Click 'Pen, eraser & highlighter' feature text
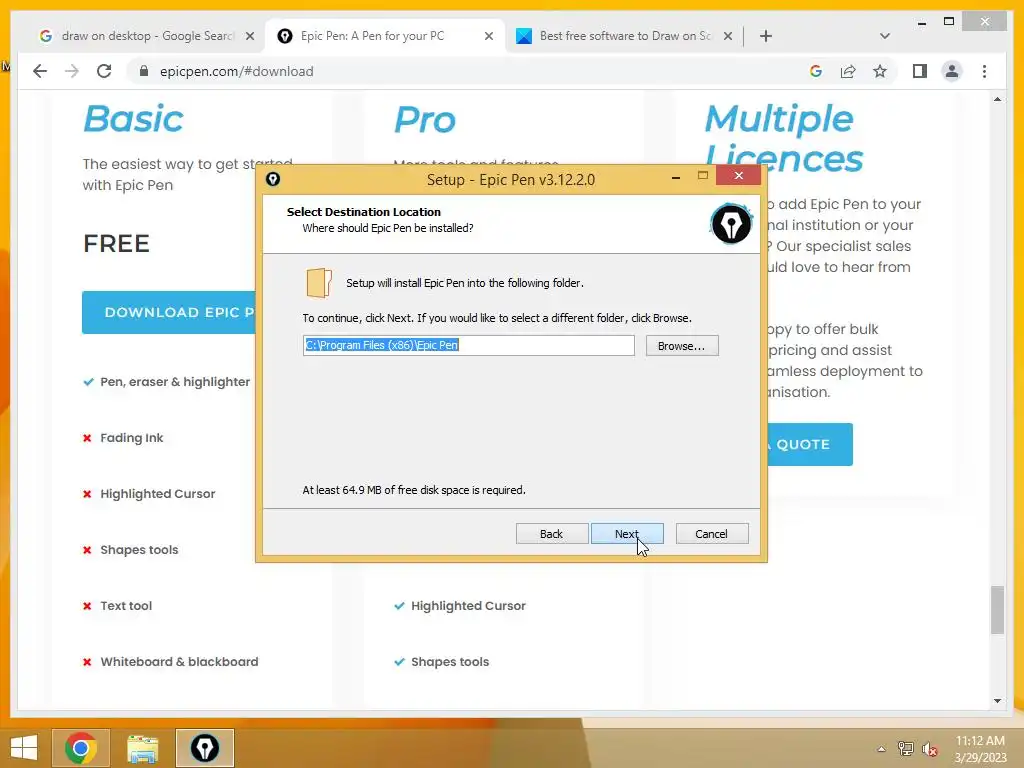The width and height of the screenshot is (1024, 768). (175, 381)
